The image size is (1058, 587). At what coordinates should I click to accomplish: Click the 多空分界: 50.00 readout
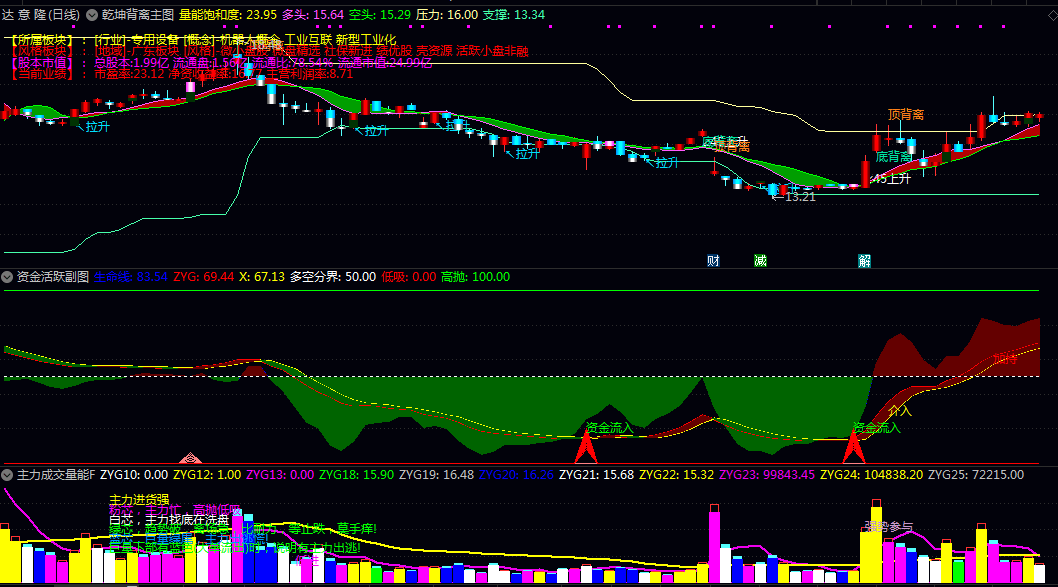click(333, 277)
